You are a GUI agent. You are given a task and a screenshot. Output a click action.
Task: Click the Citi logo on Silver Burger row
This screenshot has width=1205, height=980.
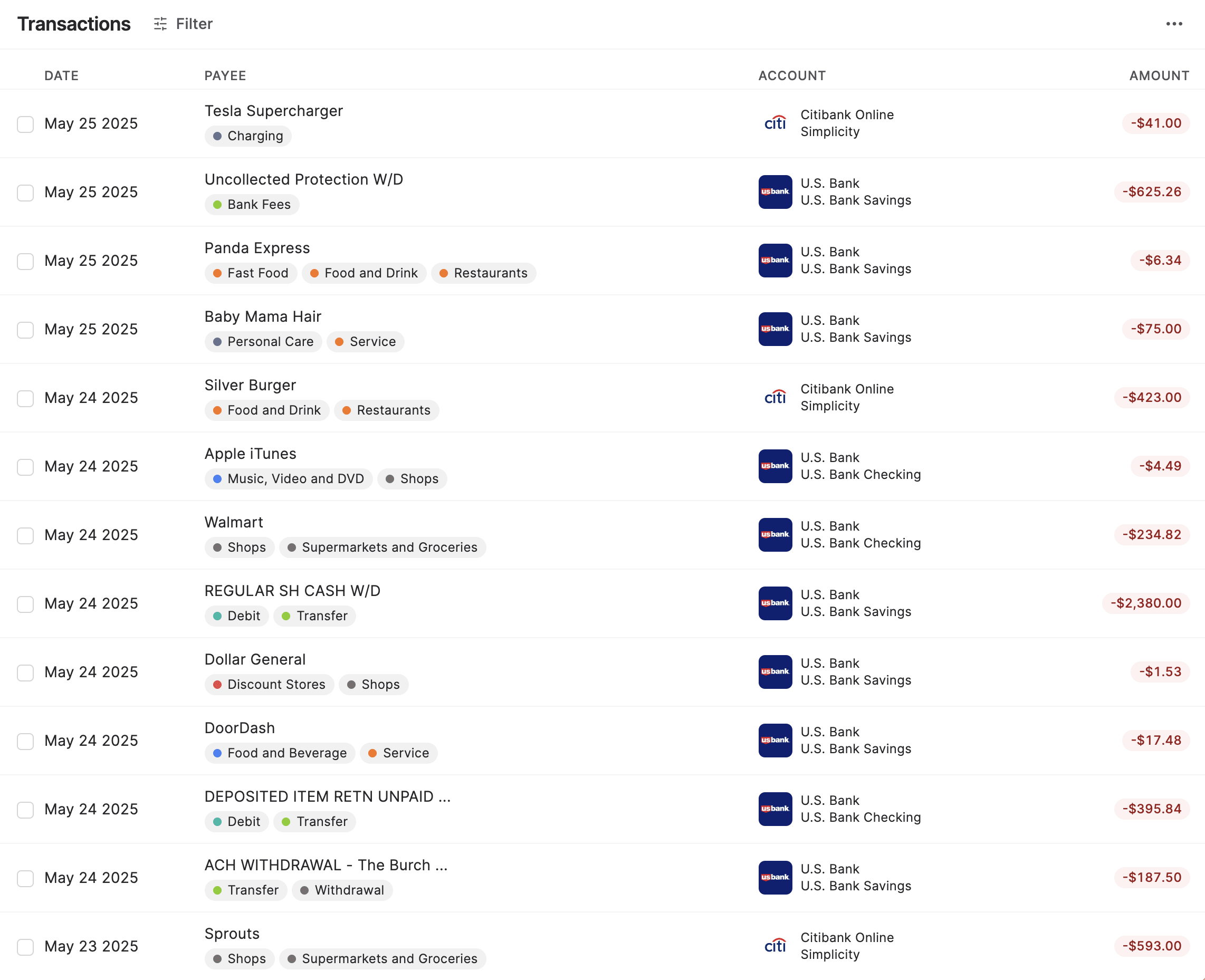point(774,397)
